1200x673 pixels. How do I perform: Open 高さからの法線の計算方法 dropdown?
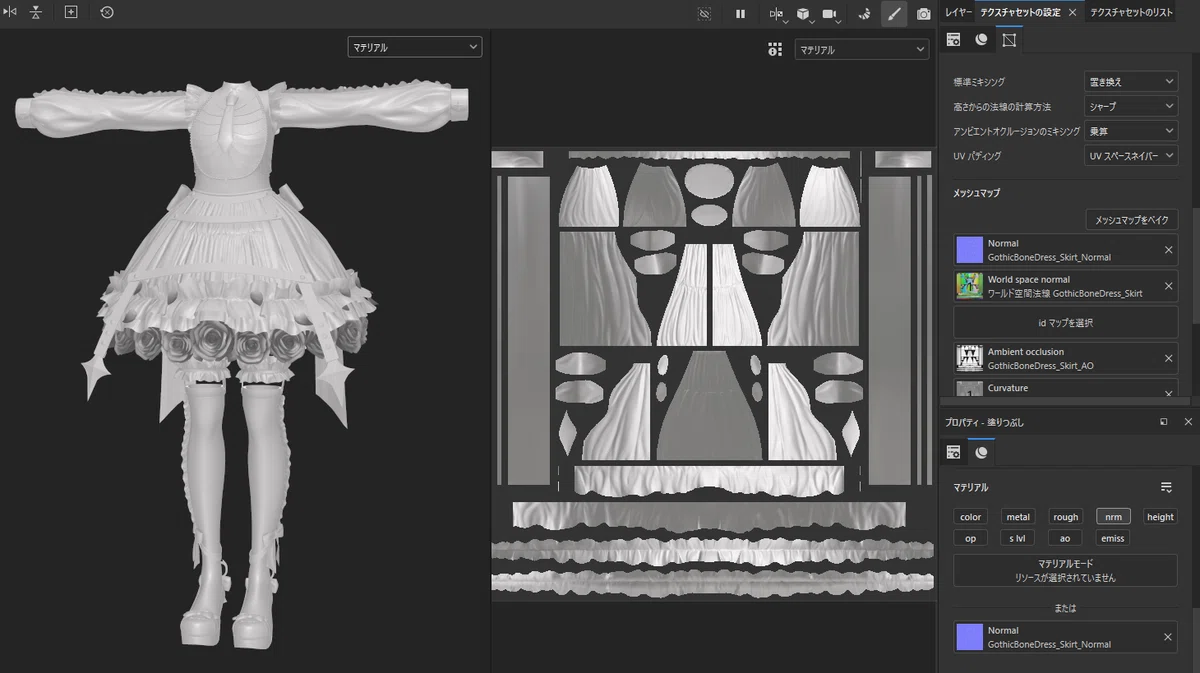pyautogui.click(x=1131, y=106)
